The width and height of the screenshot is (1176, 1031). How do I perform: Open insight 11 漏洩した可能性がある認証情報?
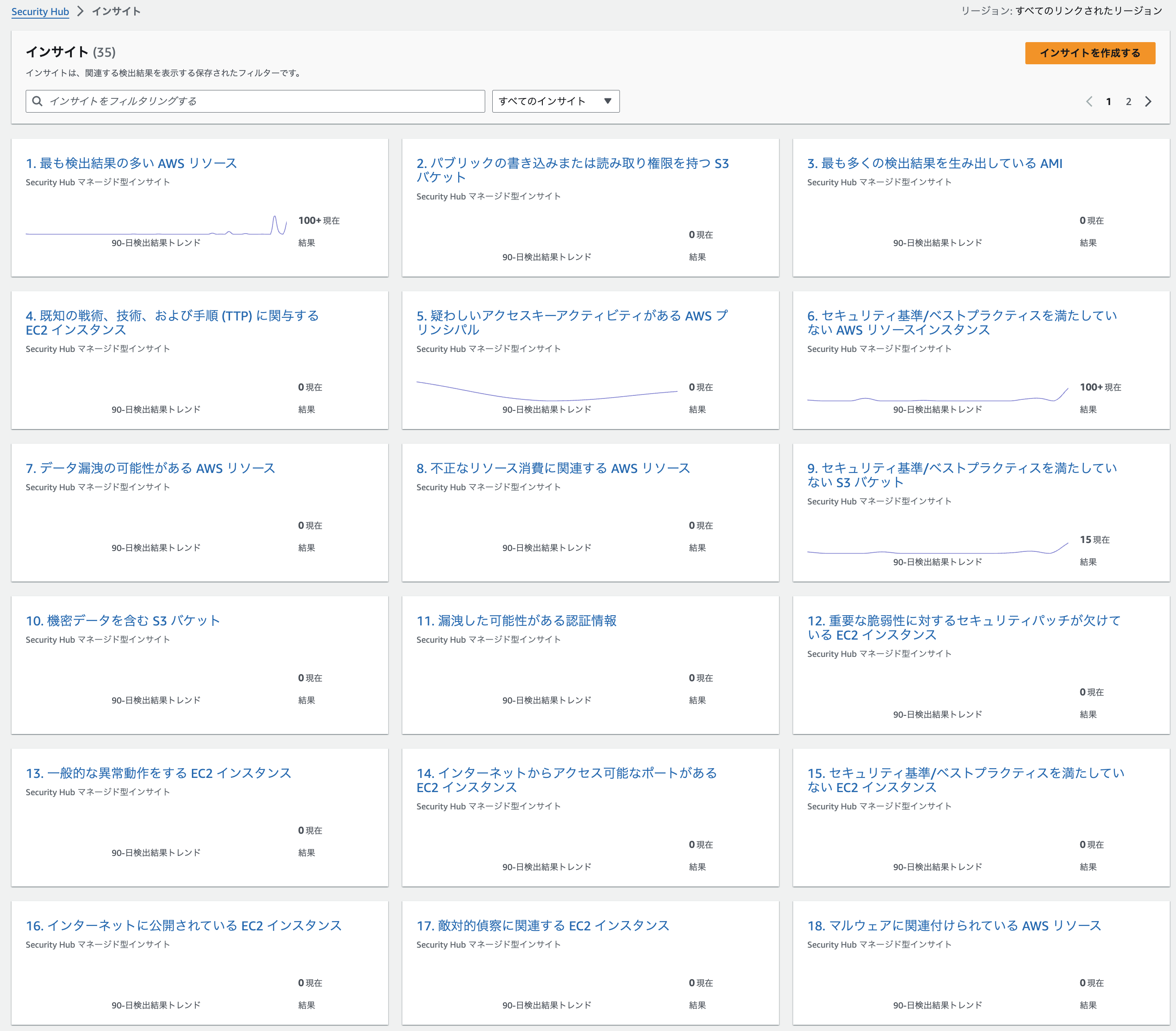point(516,621)
